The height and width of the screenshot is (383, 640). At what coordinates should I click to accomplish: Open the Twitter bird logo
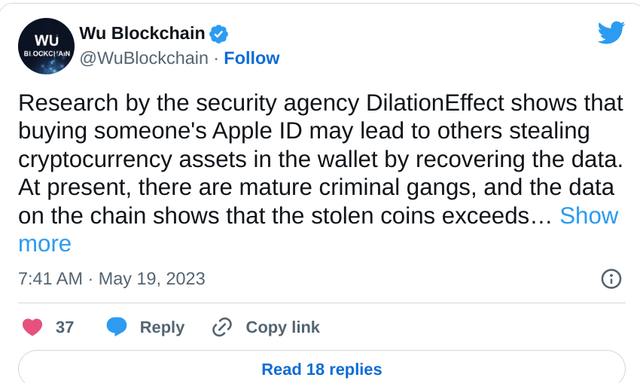click(611, 32)
